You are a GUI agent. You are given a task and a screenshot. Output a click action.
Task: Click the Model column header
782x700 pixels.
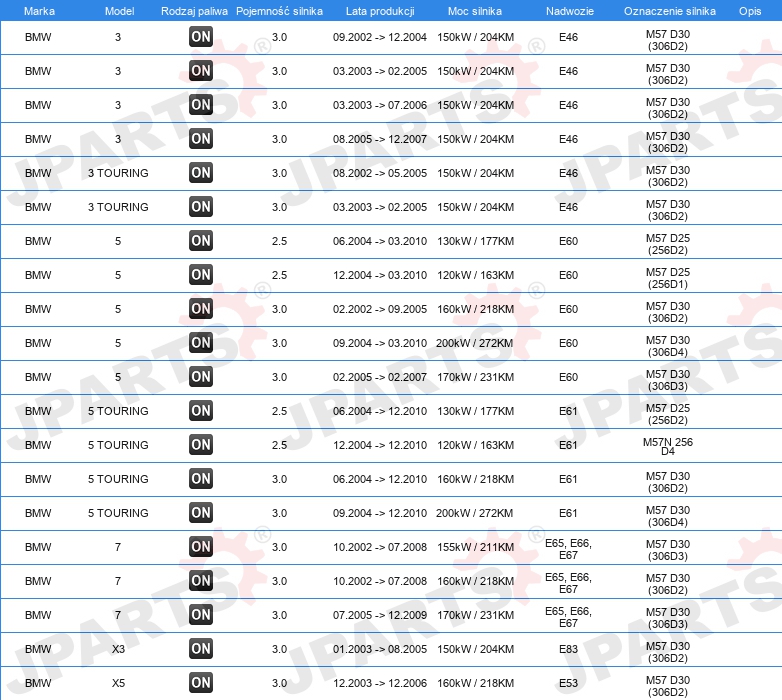click(x=119, y=11)
